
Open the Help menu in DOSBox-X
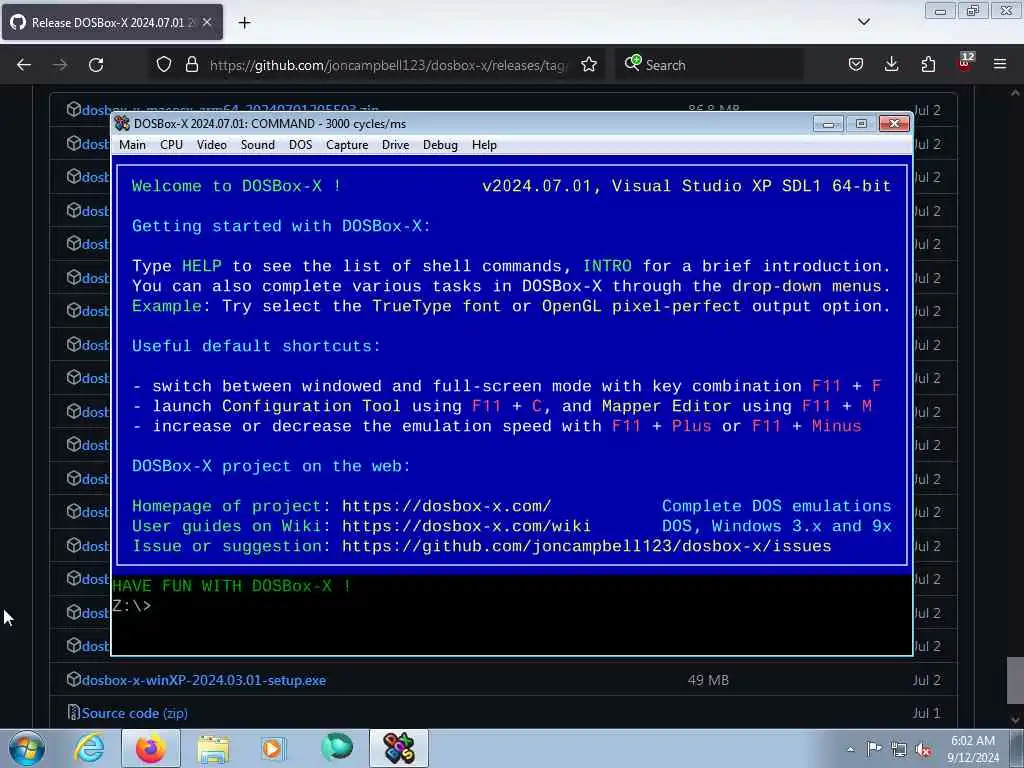point(484,145)
